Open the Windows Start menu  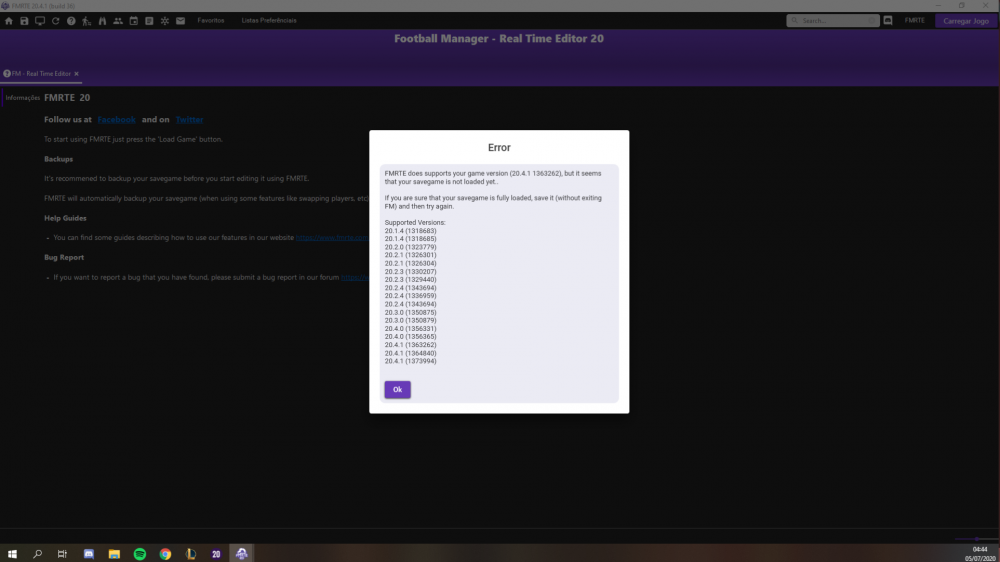(12, 554)
